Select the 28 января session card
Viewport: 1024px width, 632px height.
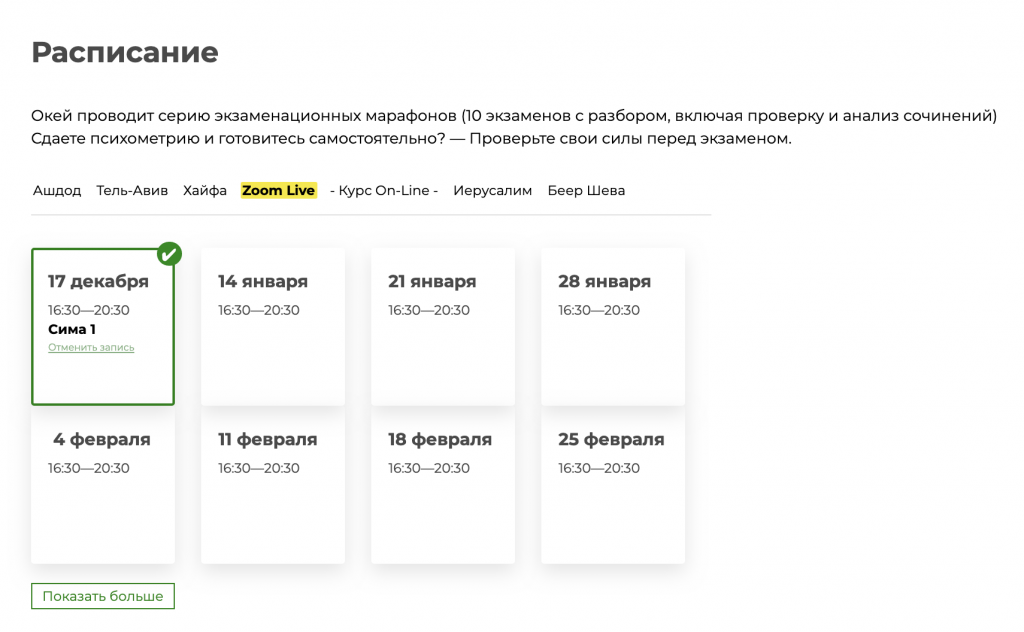(x=613, y=327)
